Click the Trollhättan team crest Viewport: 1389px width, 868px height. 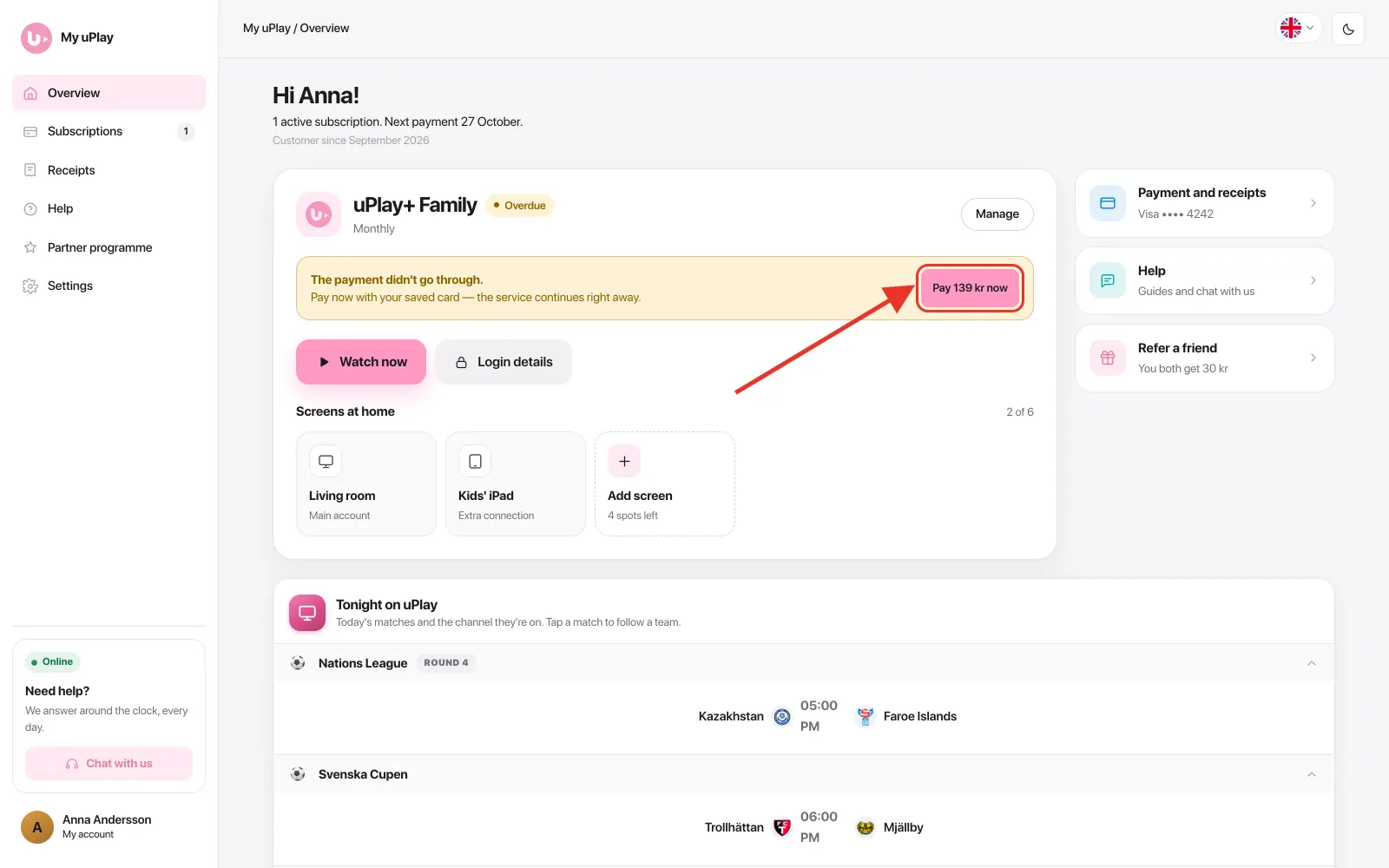click(782, 827)
